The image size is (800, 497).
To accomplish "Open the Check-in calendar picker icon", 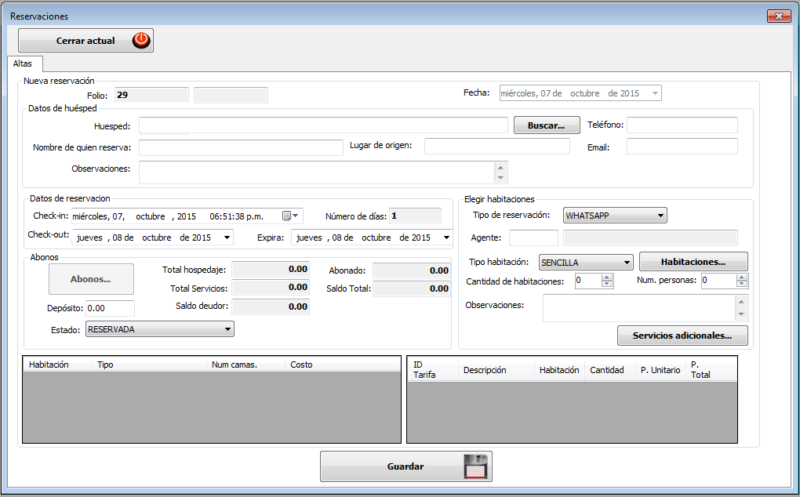I will (x=290, y=216).
